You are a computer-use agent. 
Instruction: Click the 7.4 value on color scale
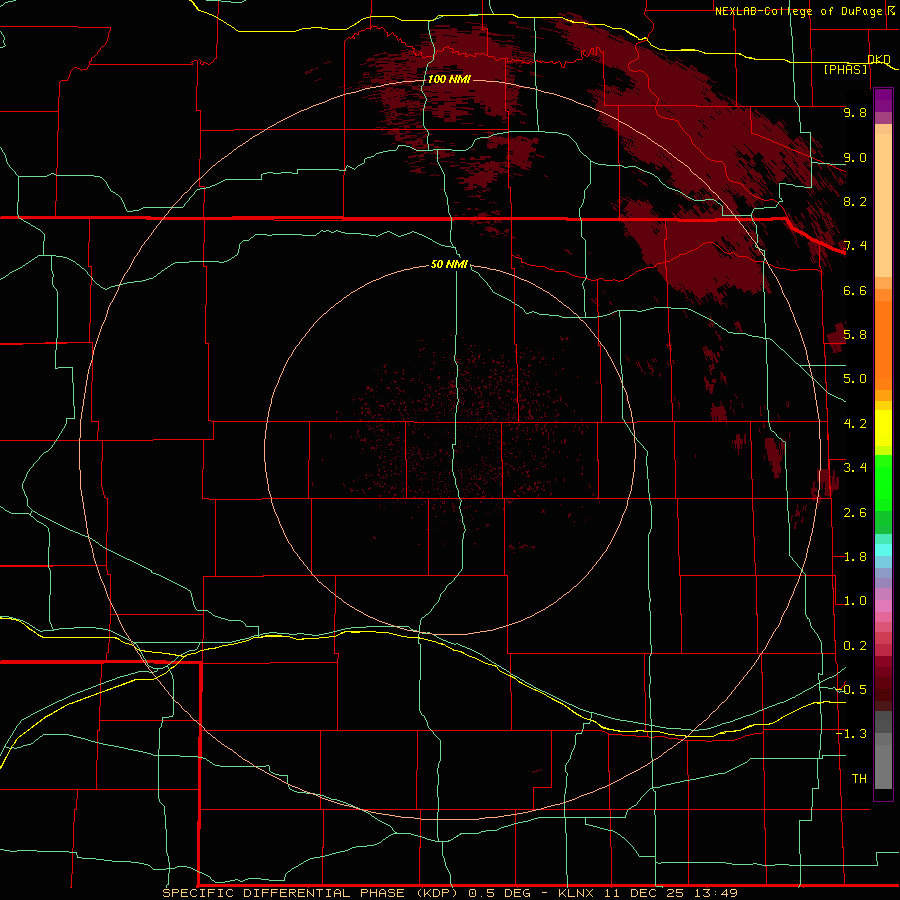(x=855, y=246)
